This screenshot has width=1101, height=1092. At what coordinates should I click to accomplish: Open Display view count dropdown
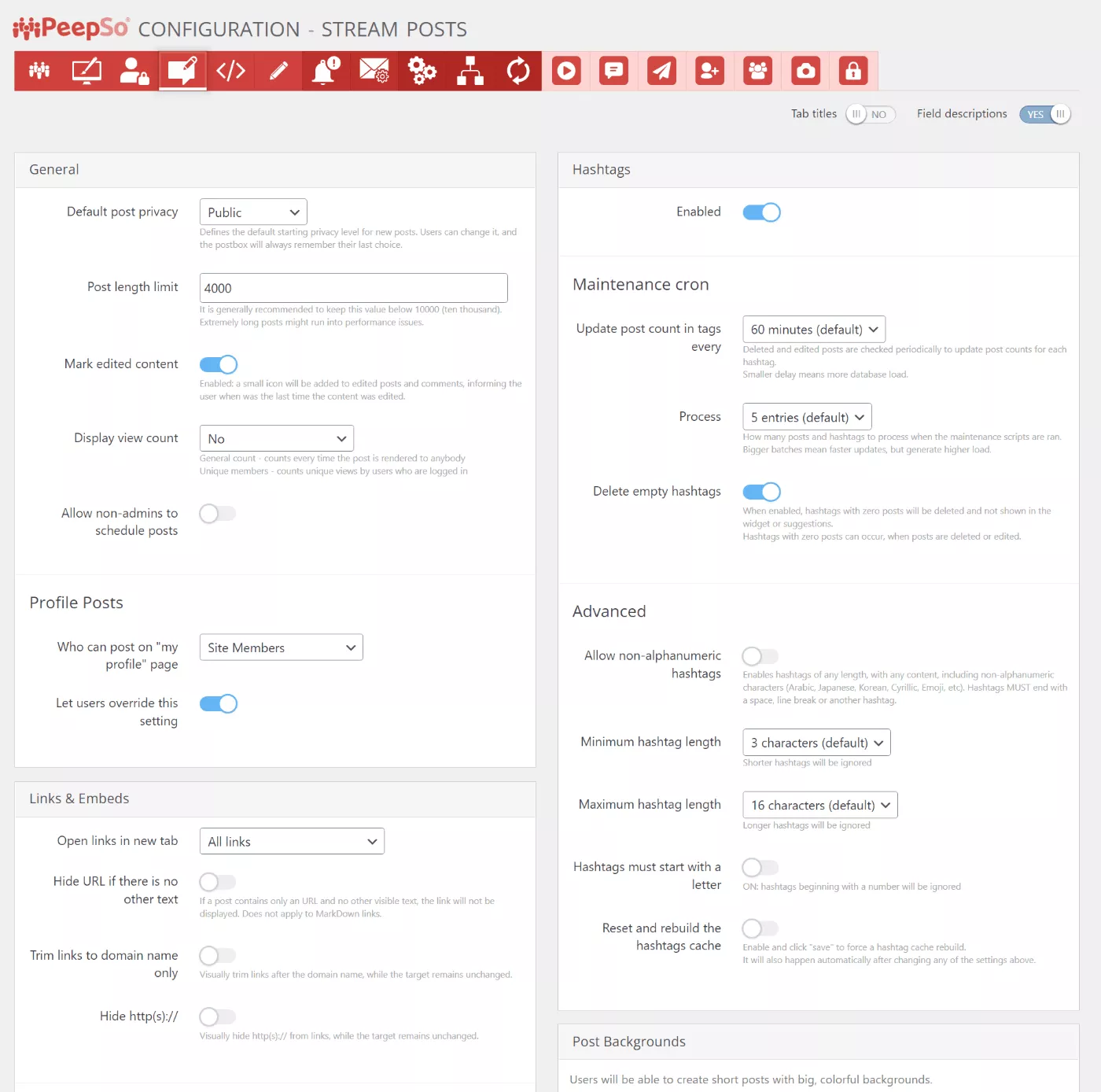(277, 438)
